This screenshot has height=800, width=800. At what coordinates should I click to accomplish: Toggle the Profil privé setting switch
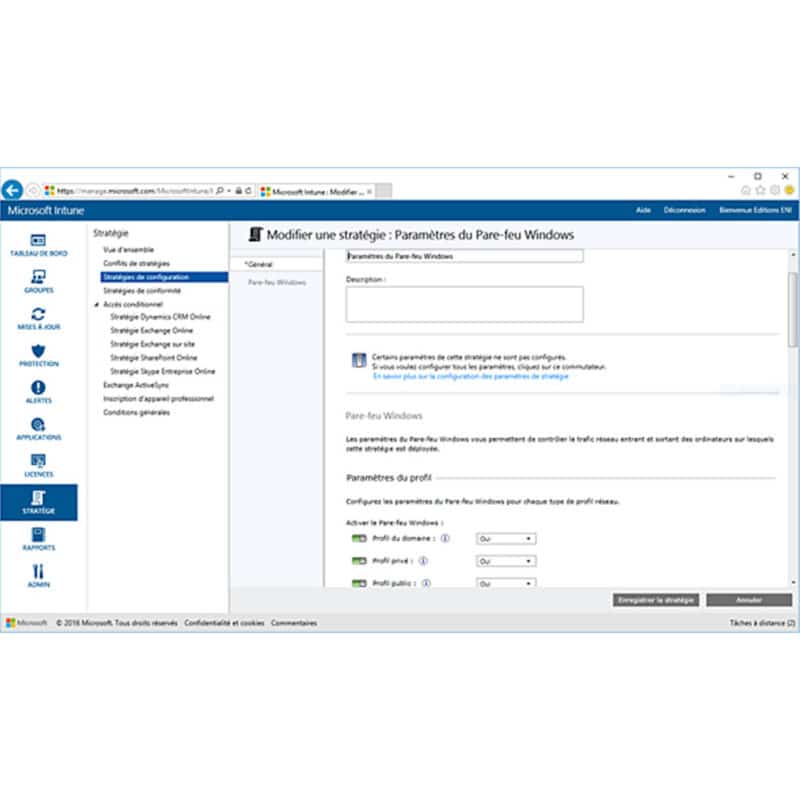[x=359, y=561]
